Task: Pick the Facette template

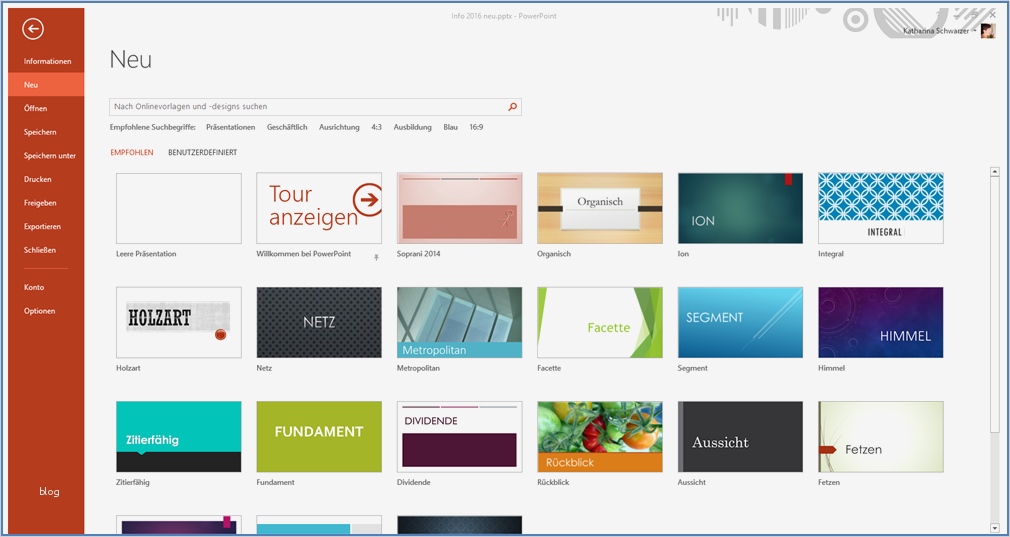Action: tap(600, 323)
